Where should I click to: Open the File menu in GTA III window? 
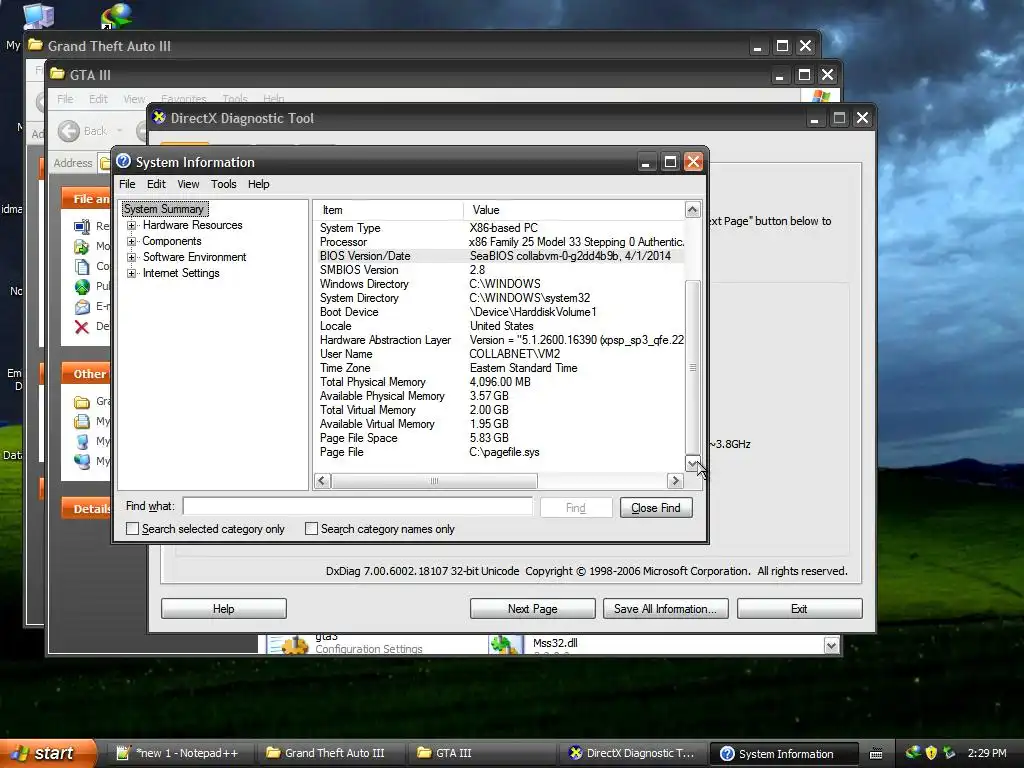click(x=65, y=99)
